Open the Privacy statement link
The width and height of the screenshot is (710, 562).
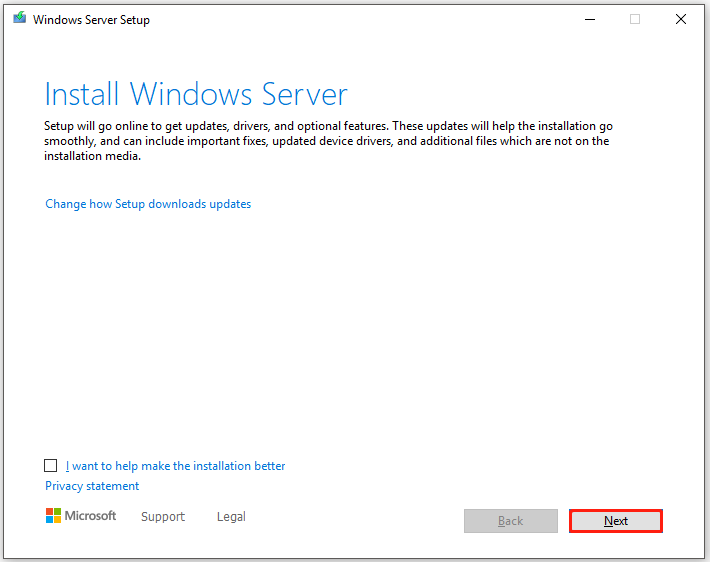pyautogui.click(x=92, y=486)
